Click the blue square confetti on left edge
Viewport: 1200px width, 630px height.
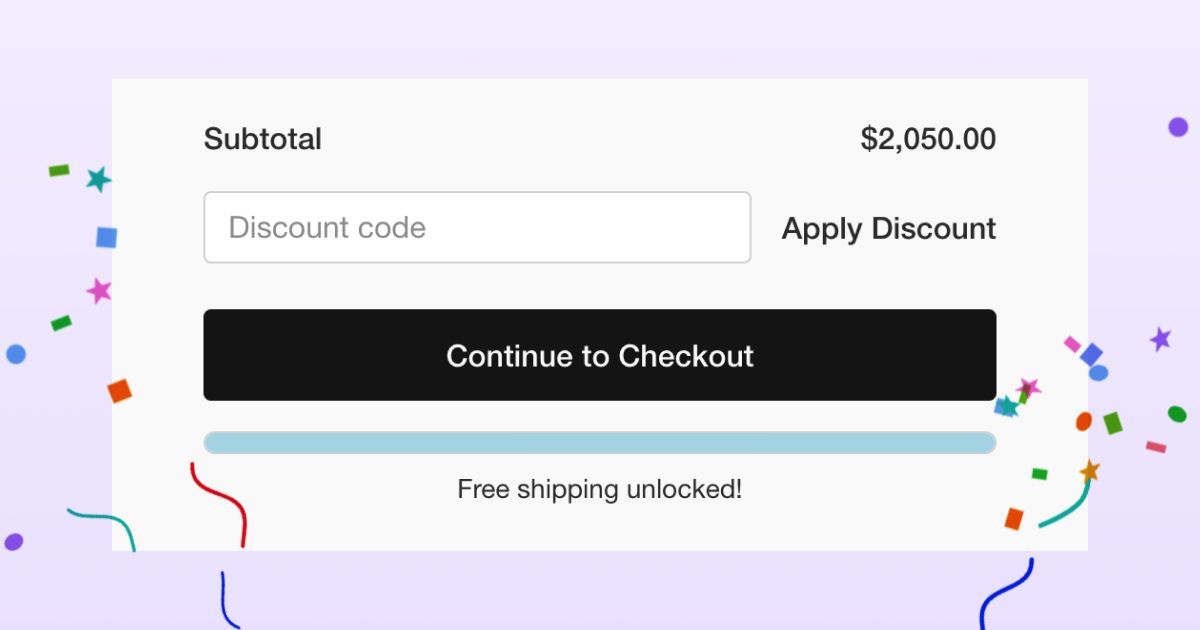(x=104, y=237)
